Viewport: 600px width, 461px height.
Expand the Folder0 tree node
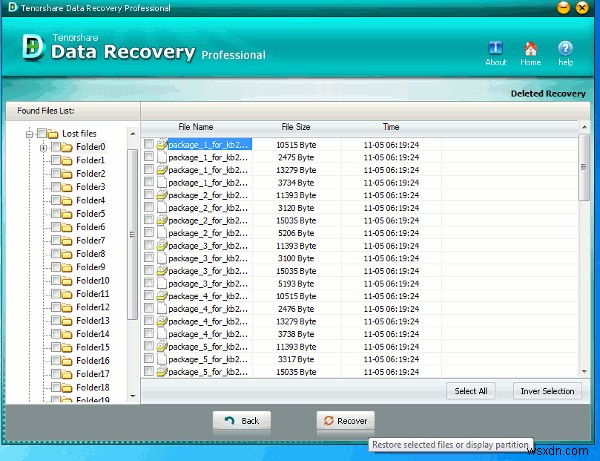43,148
